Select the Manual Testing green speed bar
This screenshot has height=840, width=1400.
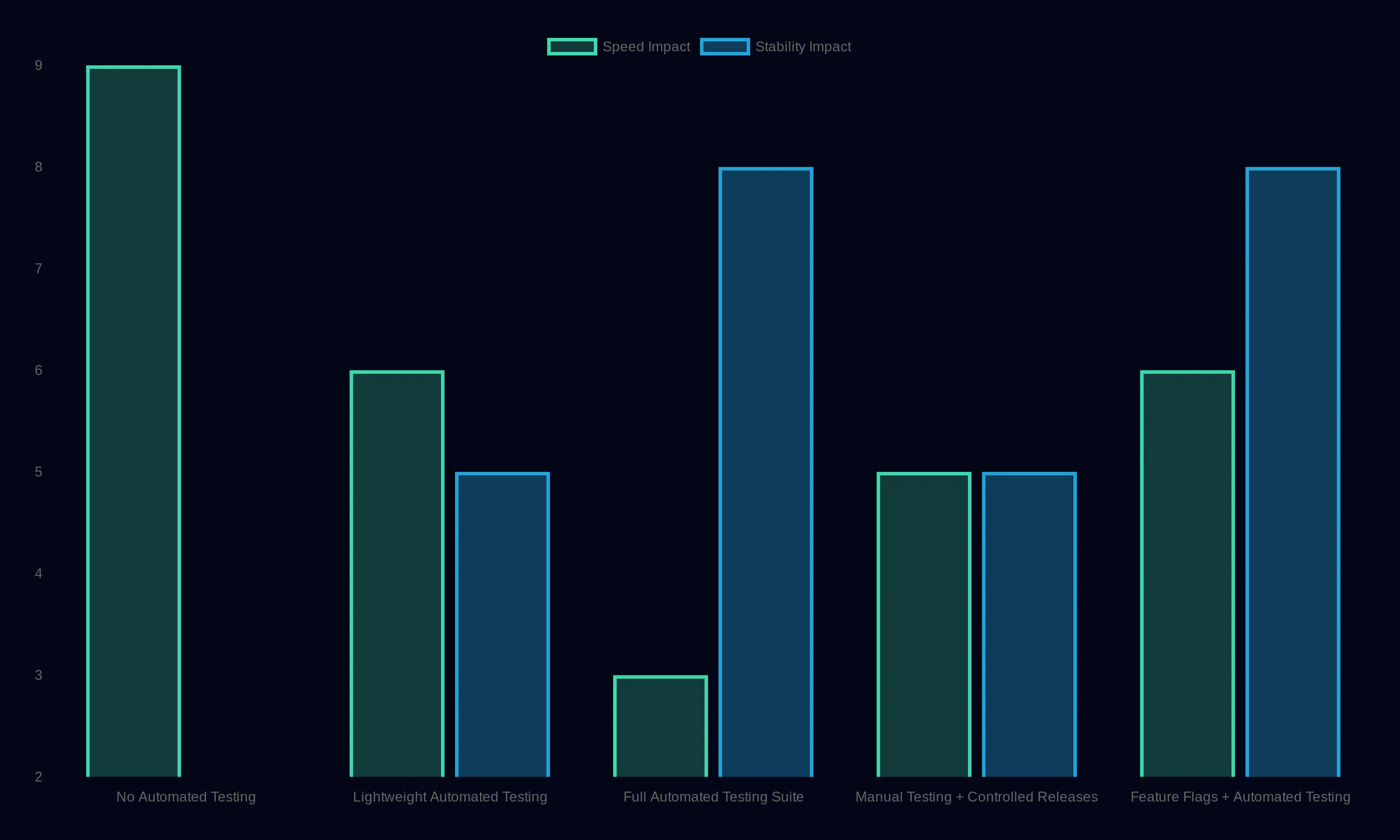[924, 625]
